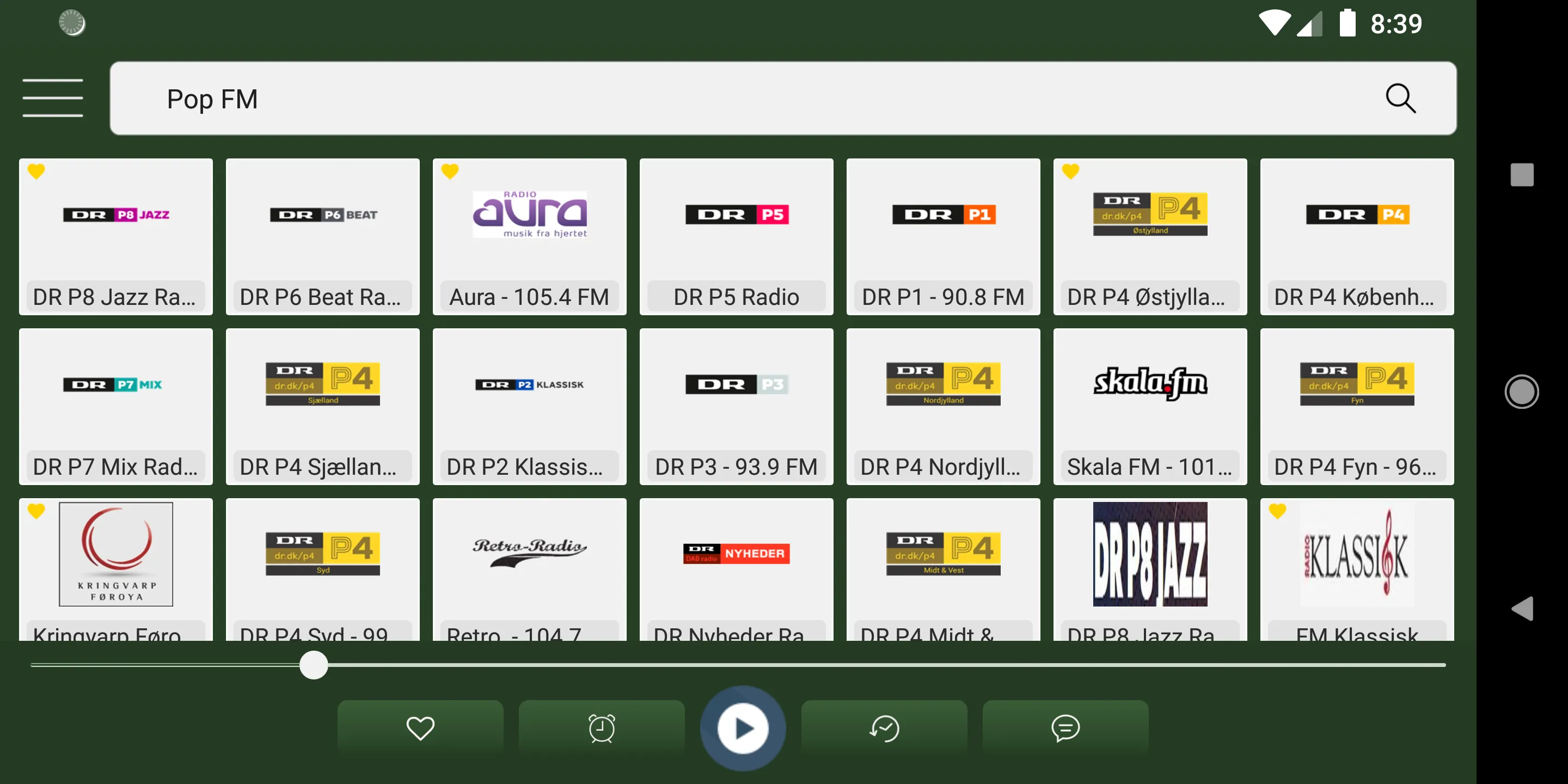Tap the search magnifier icon
1568x784 pixels.
(x=1400, y=98)
